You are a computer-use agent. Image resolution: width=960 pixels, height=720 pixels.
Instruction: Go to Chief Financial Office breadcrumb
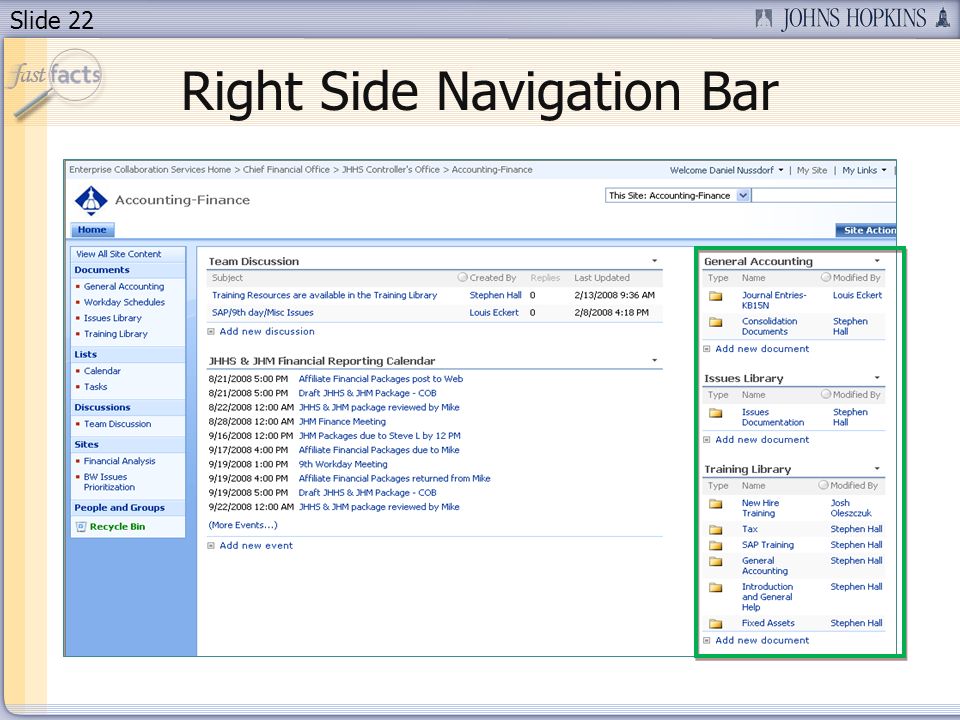click(x=286, y=170)
